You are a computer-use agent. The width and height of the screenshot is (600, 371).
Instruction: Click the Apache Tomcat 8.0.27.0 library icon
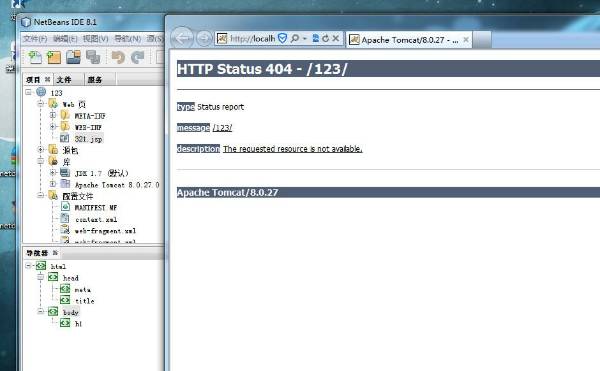point(65,184)
